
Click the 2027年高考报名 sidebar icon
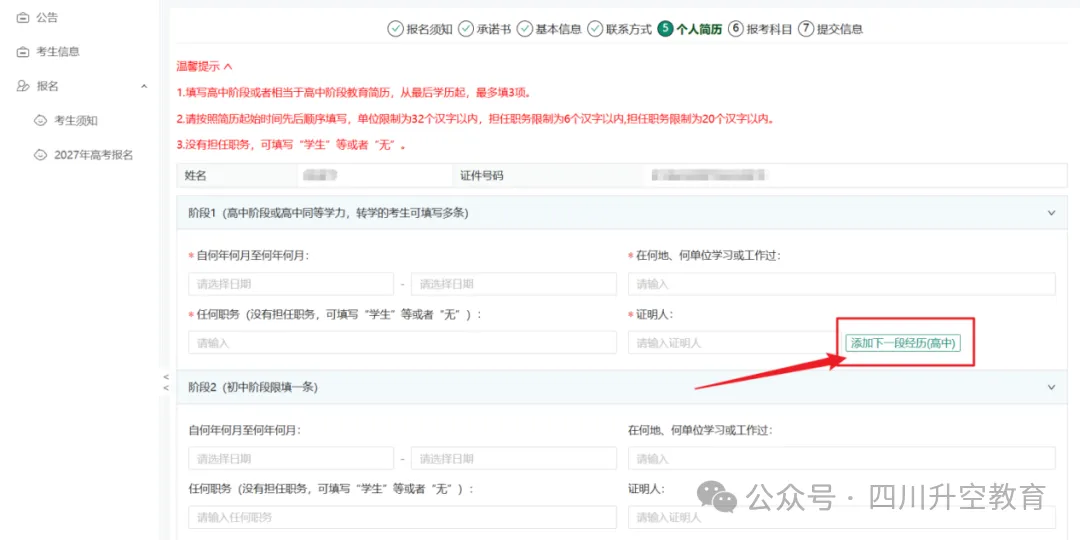(x=41, y=155)
